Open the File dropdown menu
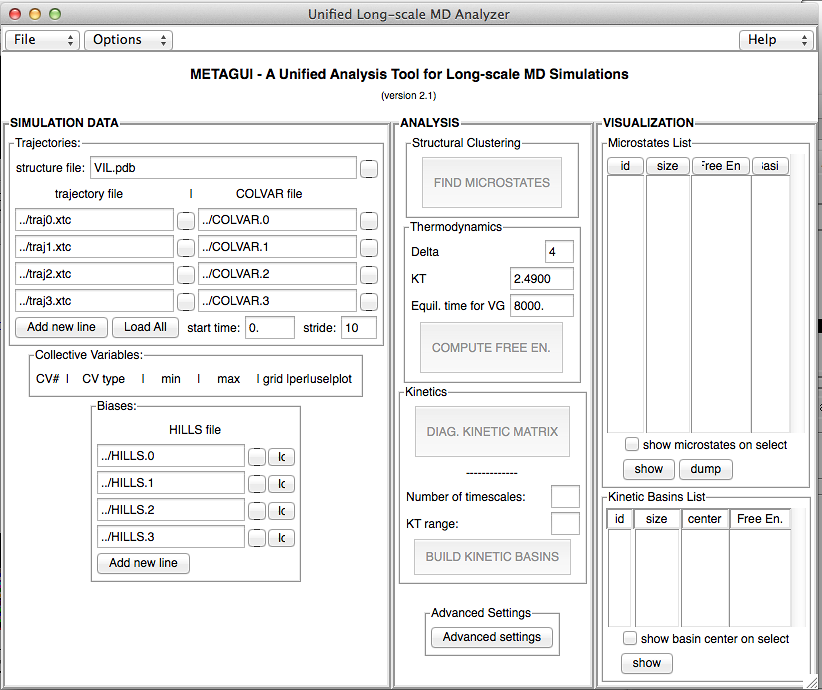 (43, 40)
